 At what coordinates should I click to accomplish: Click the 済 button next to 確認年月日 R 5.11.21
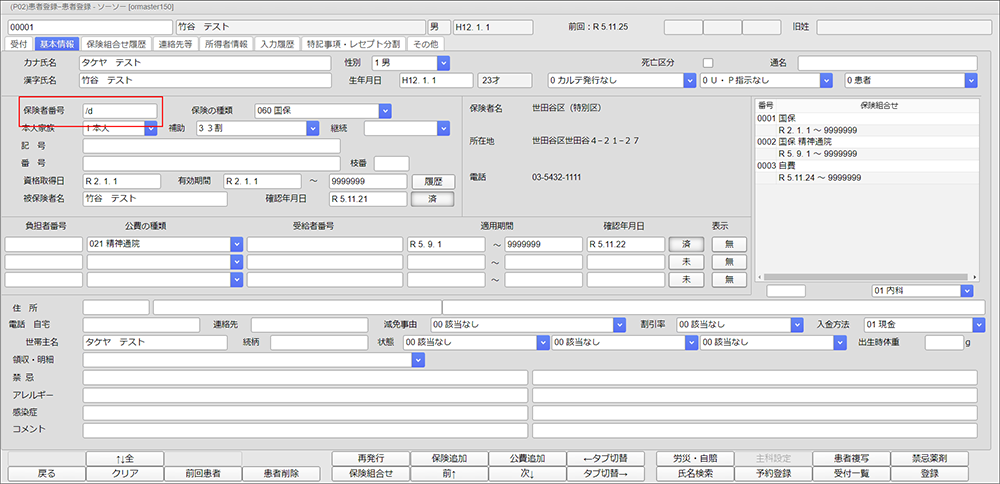(432, 199)
